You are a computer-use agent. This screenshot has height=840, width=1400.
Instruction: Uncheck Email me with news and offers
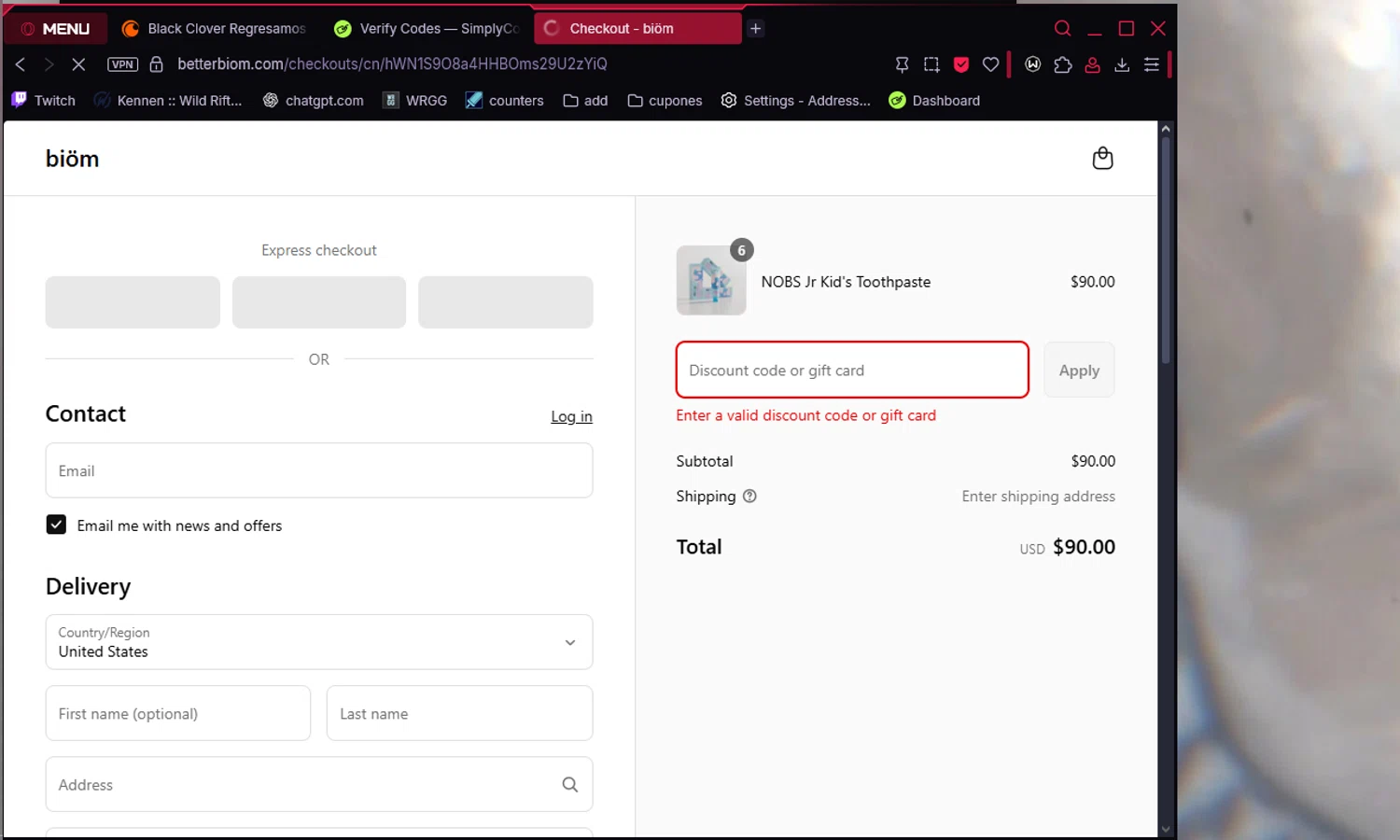coord(56,525)
